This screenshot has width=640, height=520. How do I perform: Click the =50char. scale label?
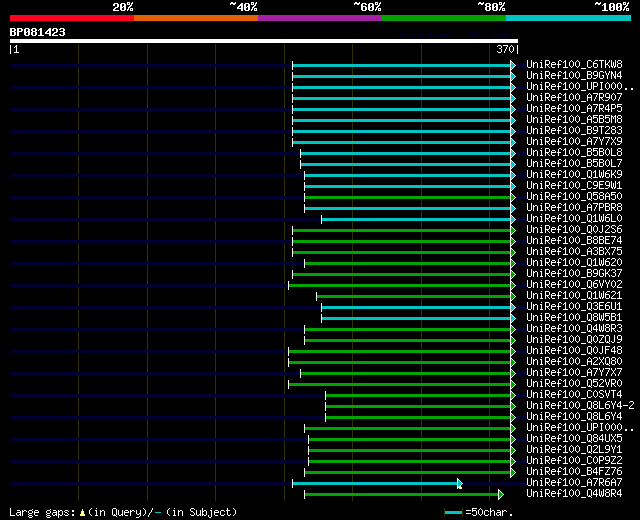489,512
